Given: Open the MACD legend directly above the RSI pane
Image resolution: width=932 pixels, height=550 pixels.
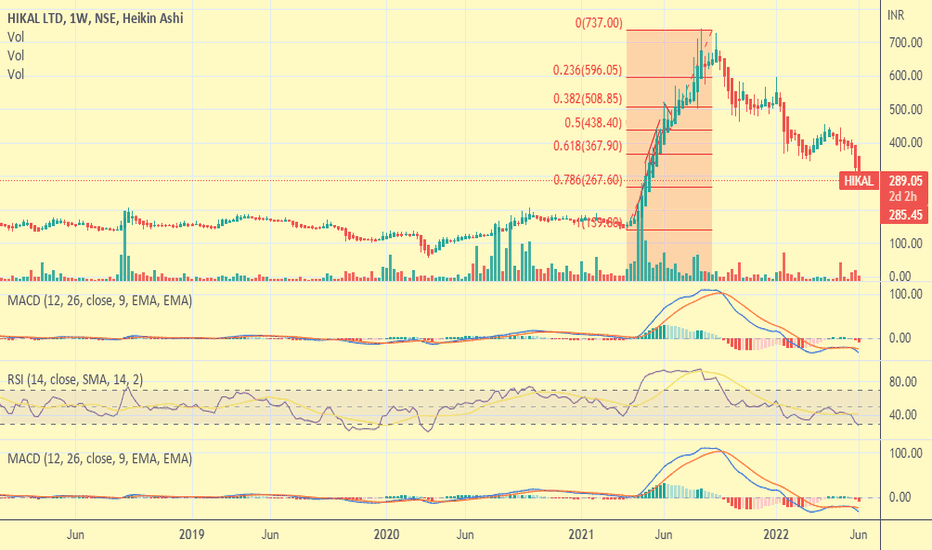Looking at the screenshot, I should point(99,301).
